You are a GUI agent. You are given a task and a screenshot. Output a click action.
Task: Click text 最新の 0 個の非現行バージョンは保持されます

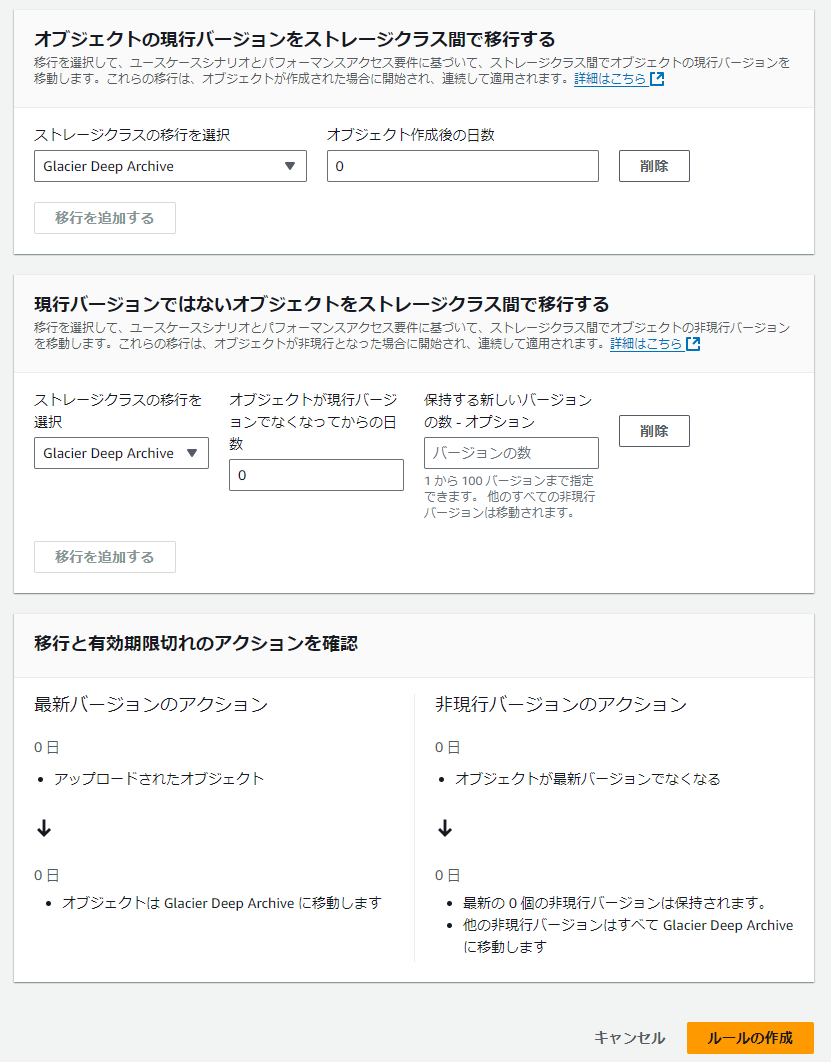[616, 903]
